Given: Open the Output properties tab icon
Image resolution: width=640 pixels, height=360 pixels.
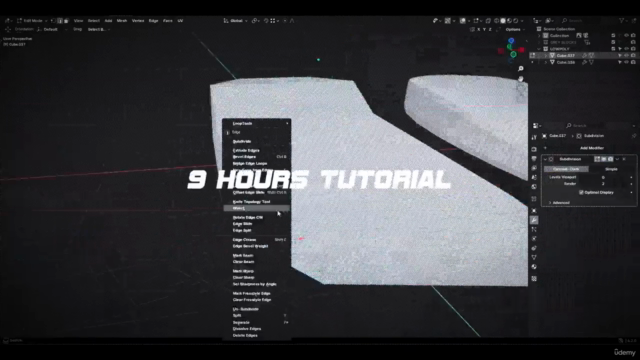Looking at the screenshot, I should pyautogui.click(x=534, y=159).
